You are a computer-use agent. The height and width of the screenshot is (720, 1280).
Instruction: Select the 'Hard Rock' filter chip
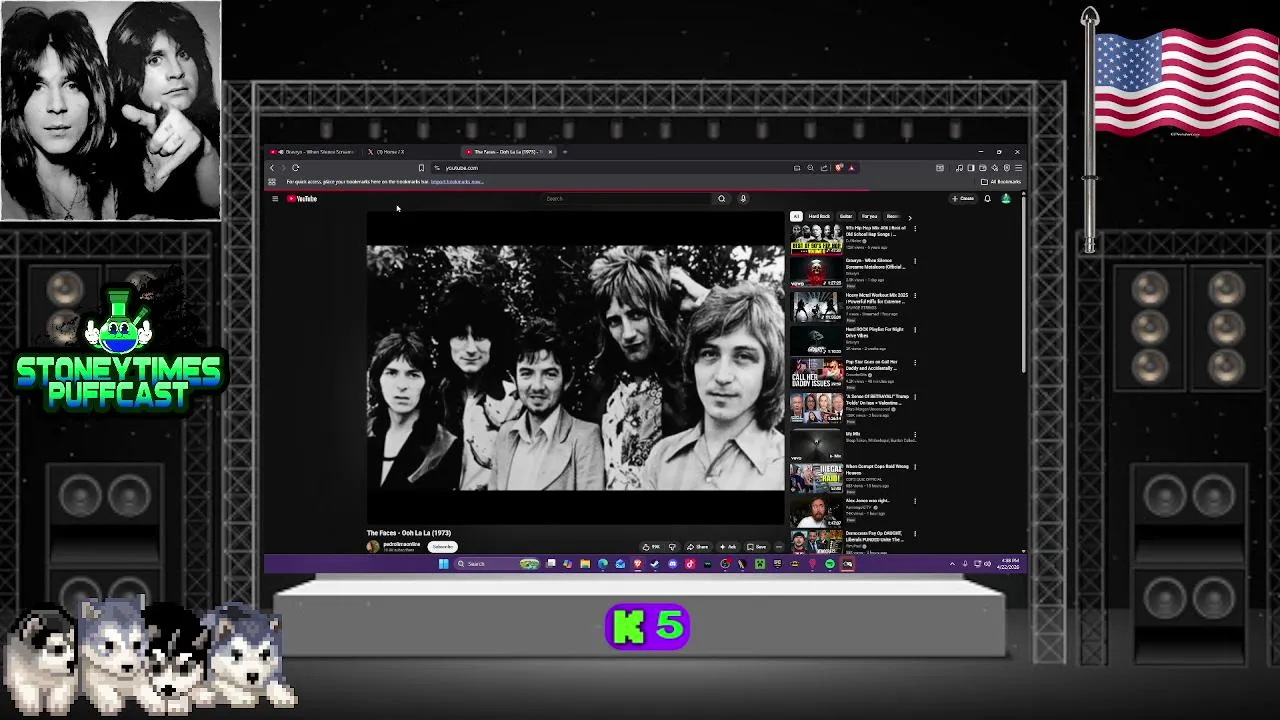(819, 216)
